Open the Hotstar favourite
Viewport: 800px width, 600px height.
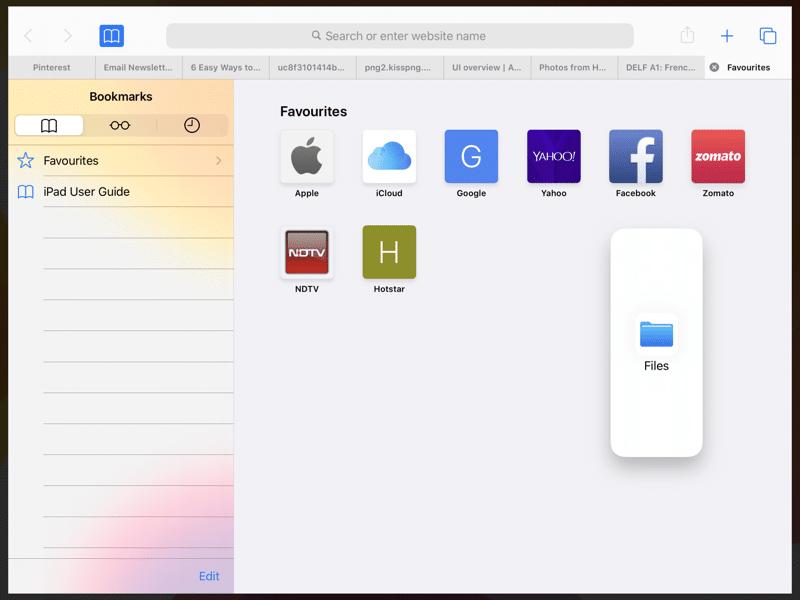click(x=389, y=253)
